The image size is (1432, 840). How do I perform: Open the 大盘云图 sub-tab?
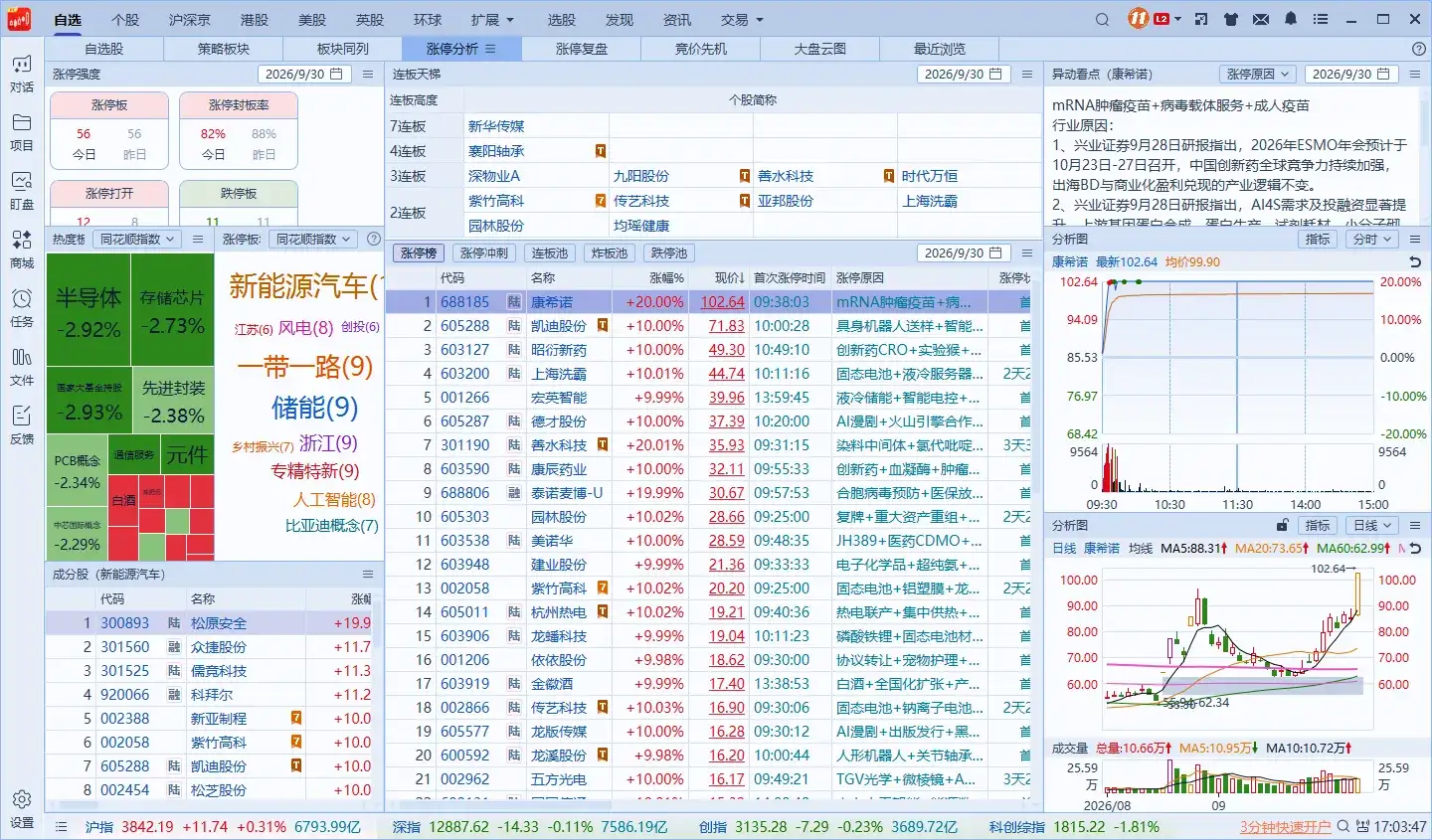coord(820,49)
